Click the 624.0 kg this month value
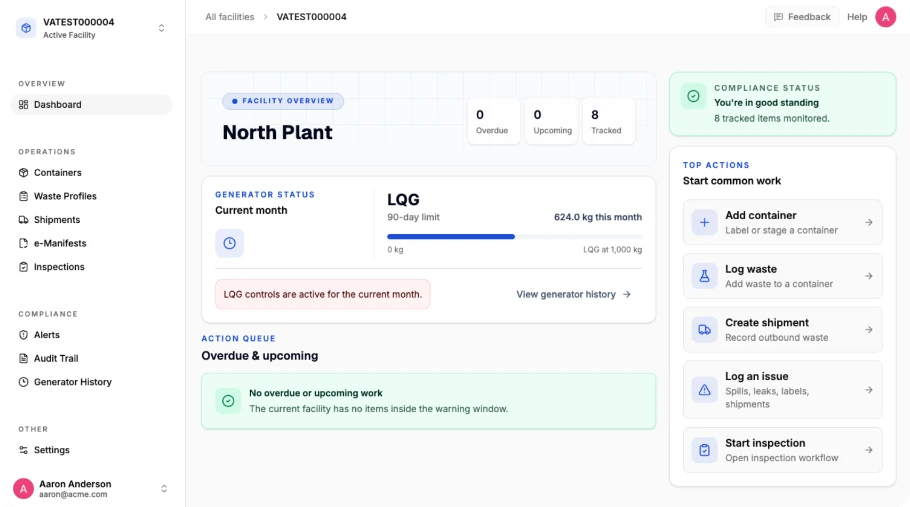 598,217
